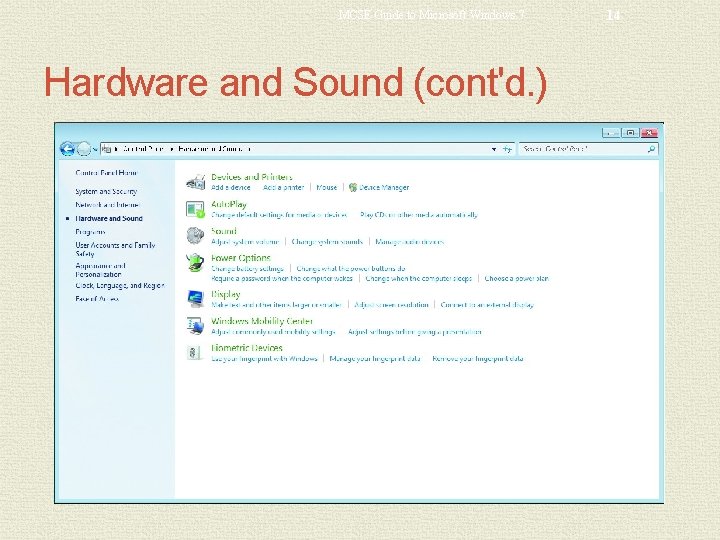Click the Biometric Devices icon
The width and height of the screenshot is (720, 540).
[x=194, y=353]
